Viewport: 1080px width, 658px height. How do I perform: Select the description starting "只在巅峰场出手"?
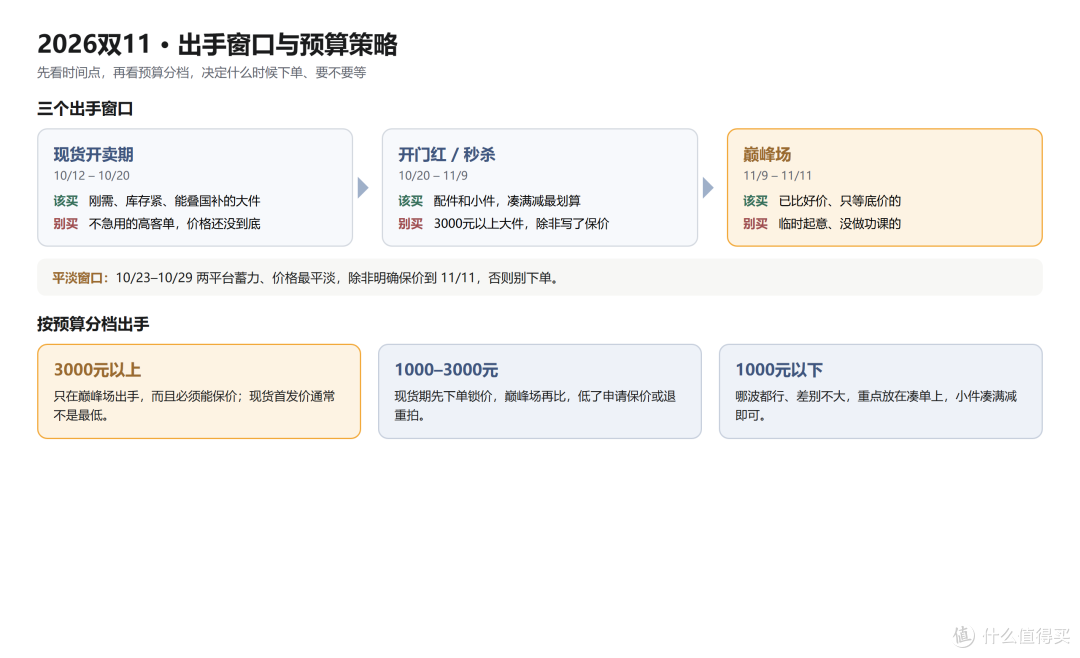[194, 405]
